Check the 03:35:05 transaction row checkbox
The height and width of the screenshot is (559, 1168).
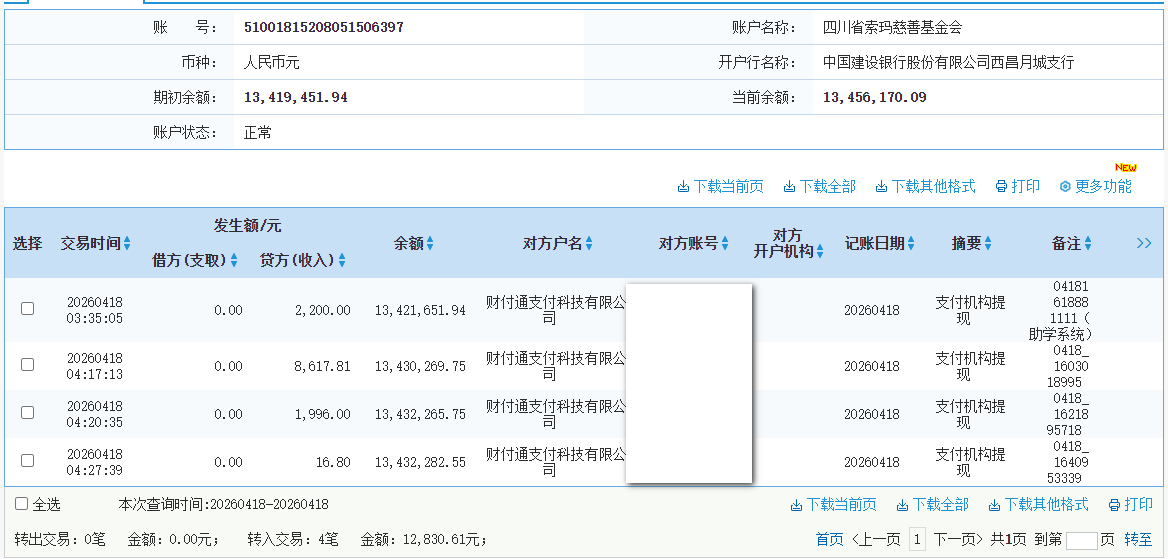[28, 309]
